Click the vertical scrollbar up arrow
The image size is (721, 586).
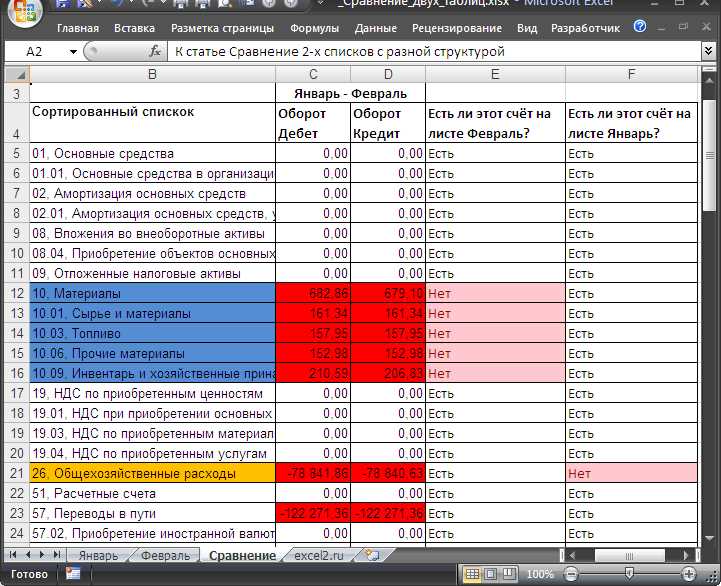(x=710, y=79)
